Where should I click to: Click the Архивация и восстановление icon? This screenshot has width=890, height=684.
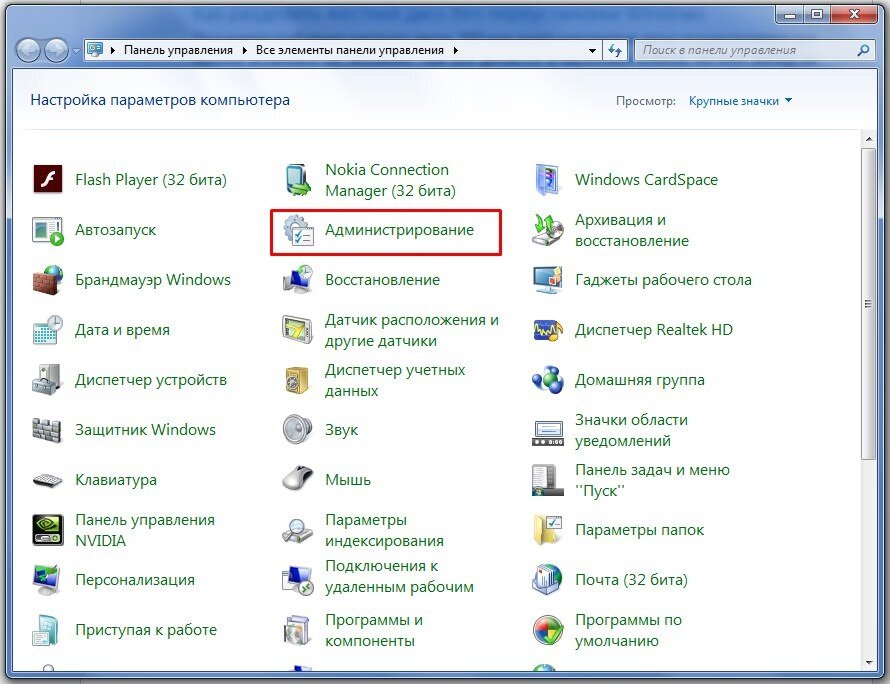point(548,230)
